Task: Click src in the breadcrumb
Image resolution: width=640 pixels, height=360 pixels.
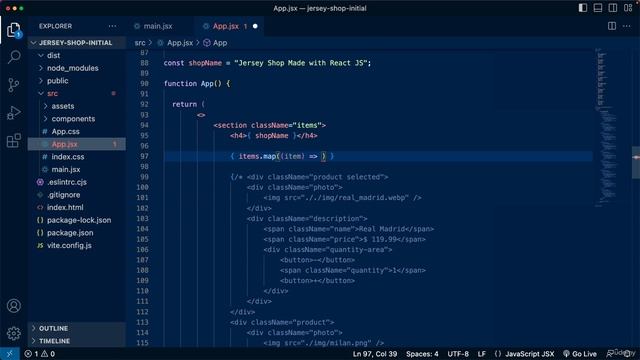Action: [x=140, y=43]
